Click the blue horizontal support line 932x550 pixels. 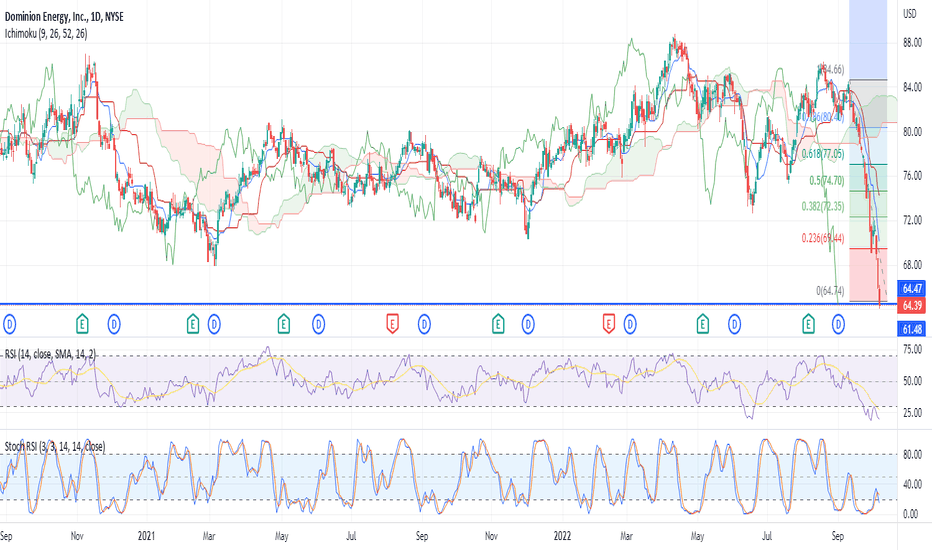pyautogui.click(x=447, y=304)
